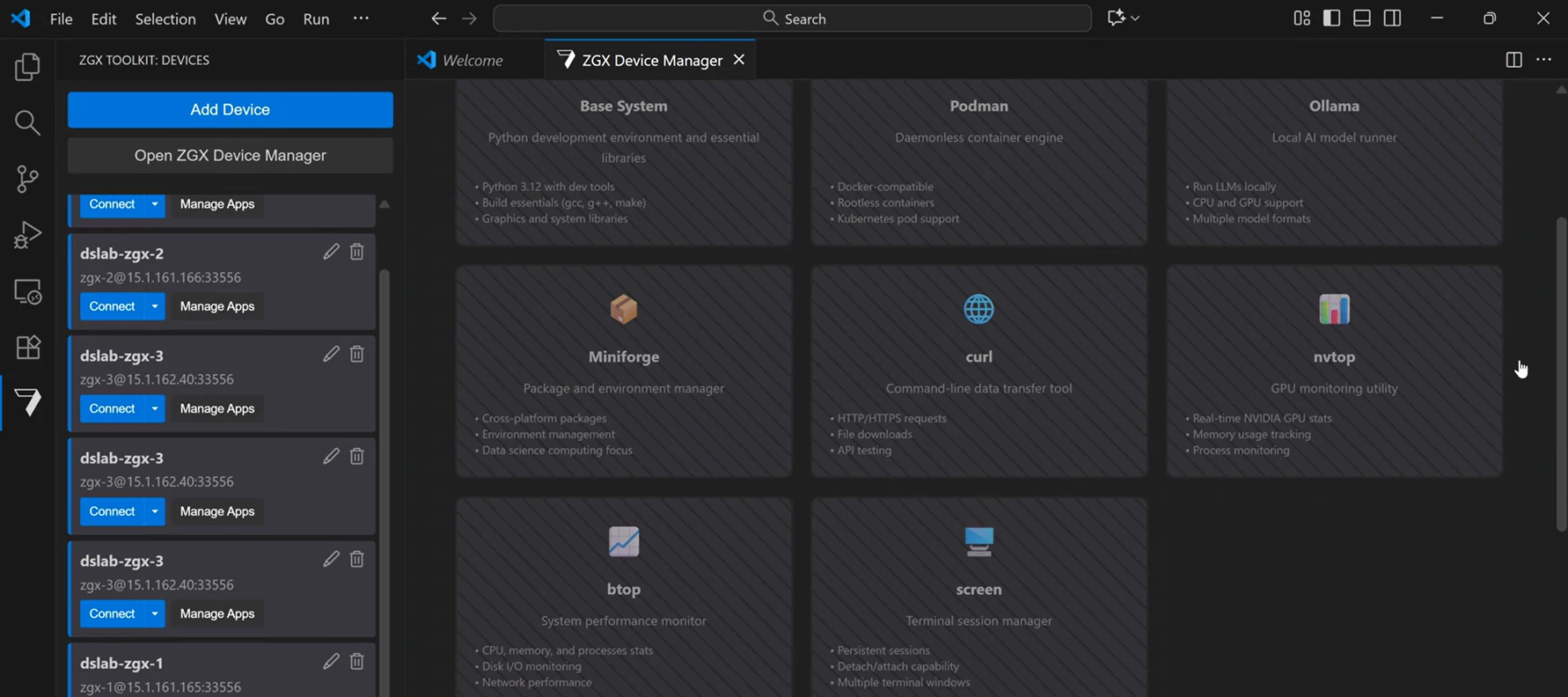
Task: Select the ZGX Device Manager tab
Action: [x=652, y=60]
